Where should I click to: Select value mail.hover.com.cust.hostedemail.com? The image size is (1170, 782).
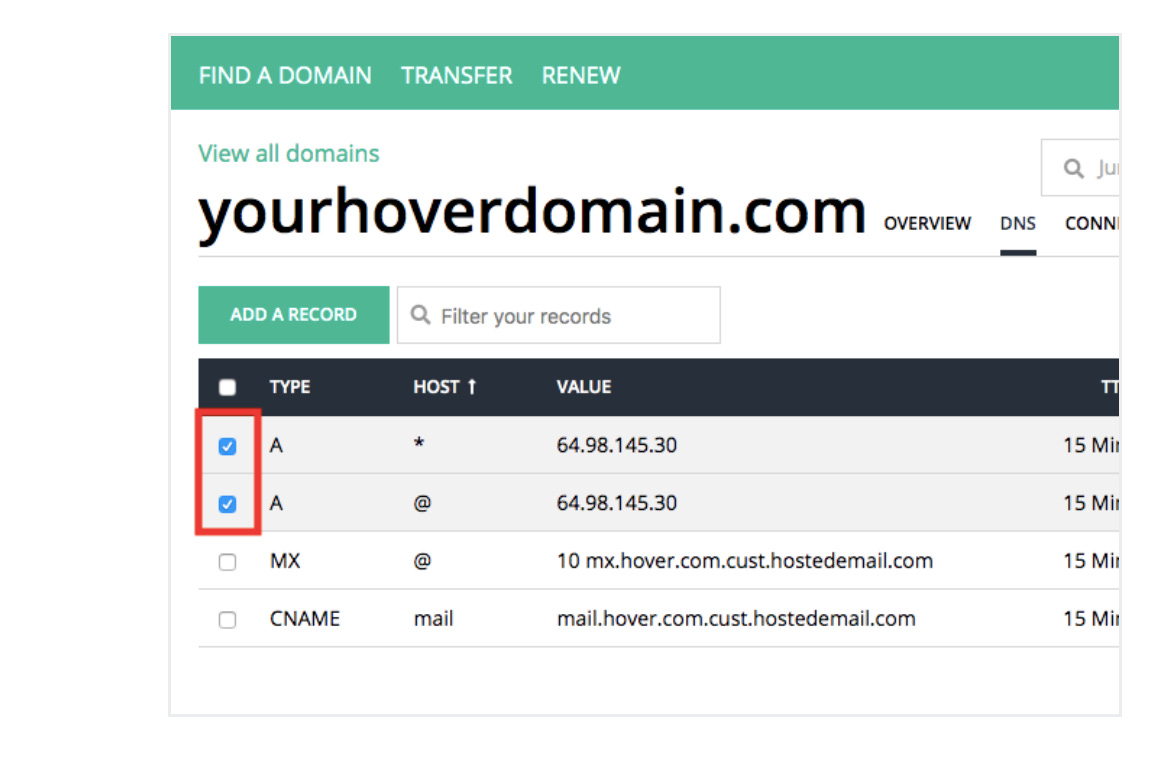click(x=736, y=619)
